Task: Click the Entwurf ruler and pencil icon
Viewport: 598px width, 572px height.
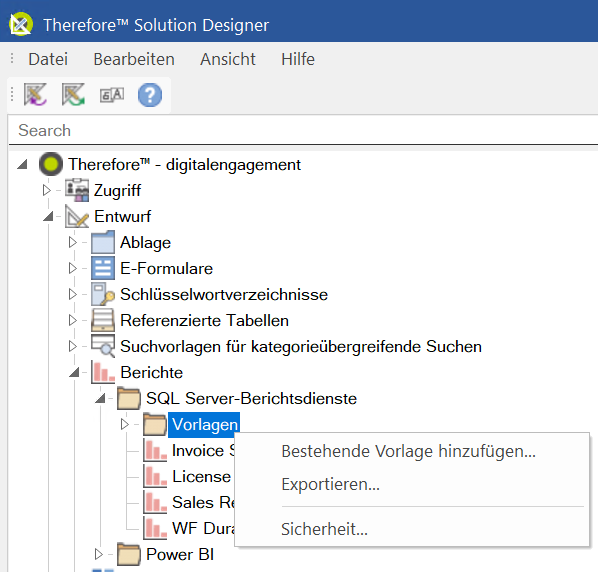Action: pyautogui.click(x=77, y=216)
